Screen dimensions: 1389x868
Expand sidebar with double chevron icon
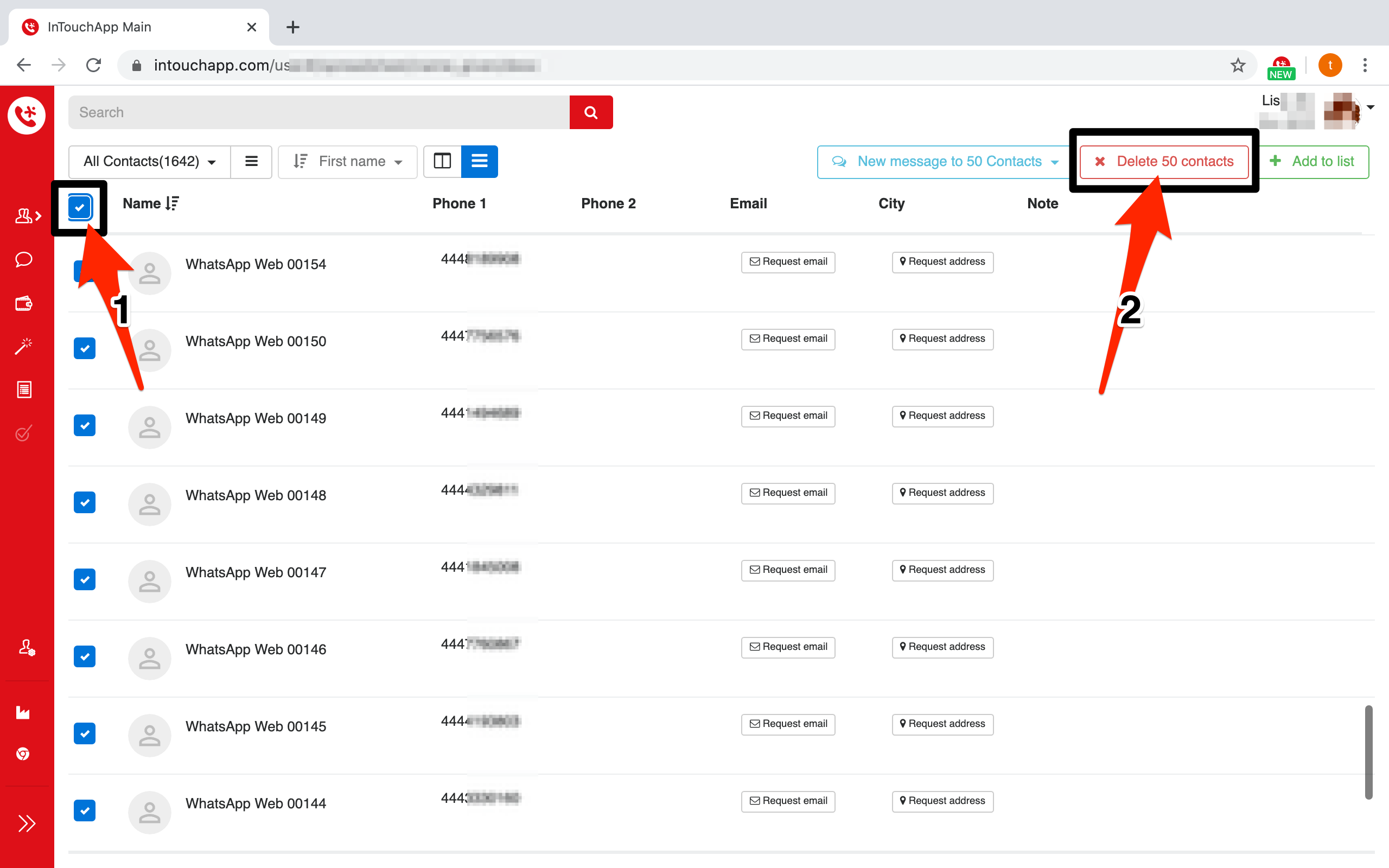(x=27, y=823)
